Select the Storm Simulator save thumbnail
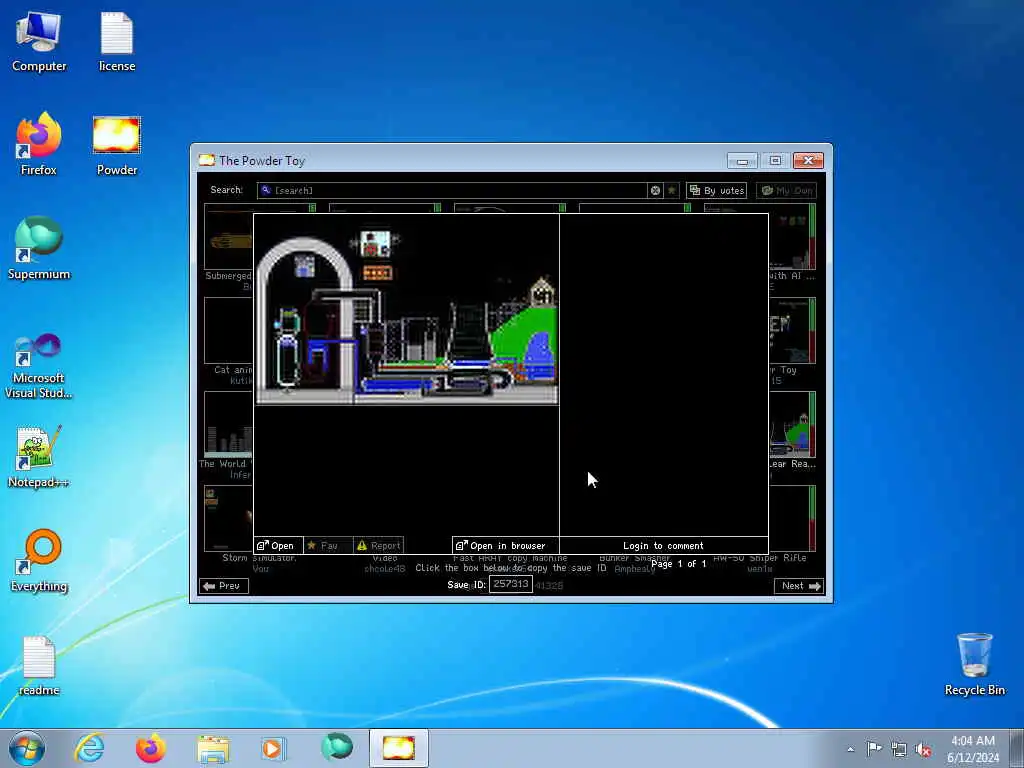Viewport: 1024px width, 768px height. tap(228, 519)
